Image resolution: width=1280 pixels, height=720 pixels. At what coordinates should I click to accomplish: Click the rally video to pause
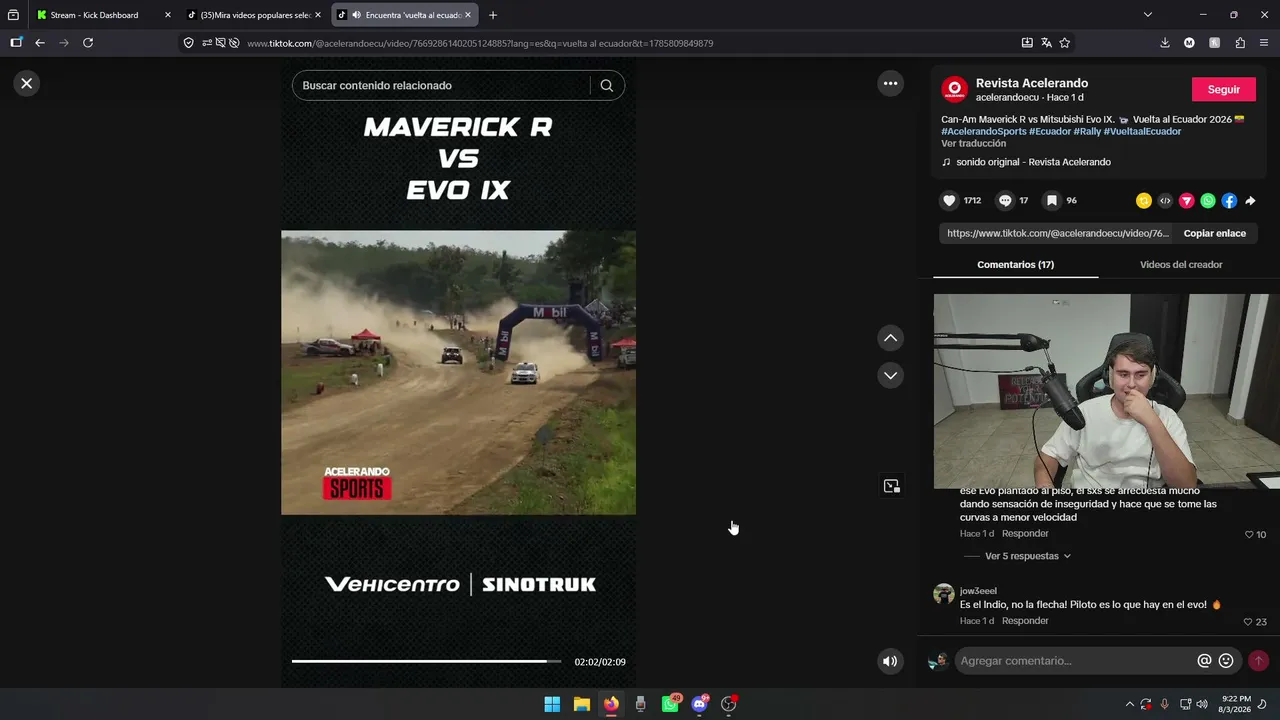pos(458,373)
